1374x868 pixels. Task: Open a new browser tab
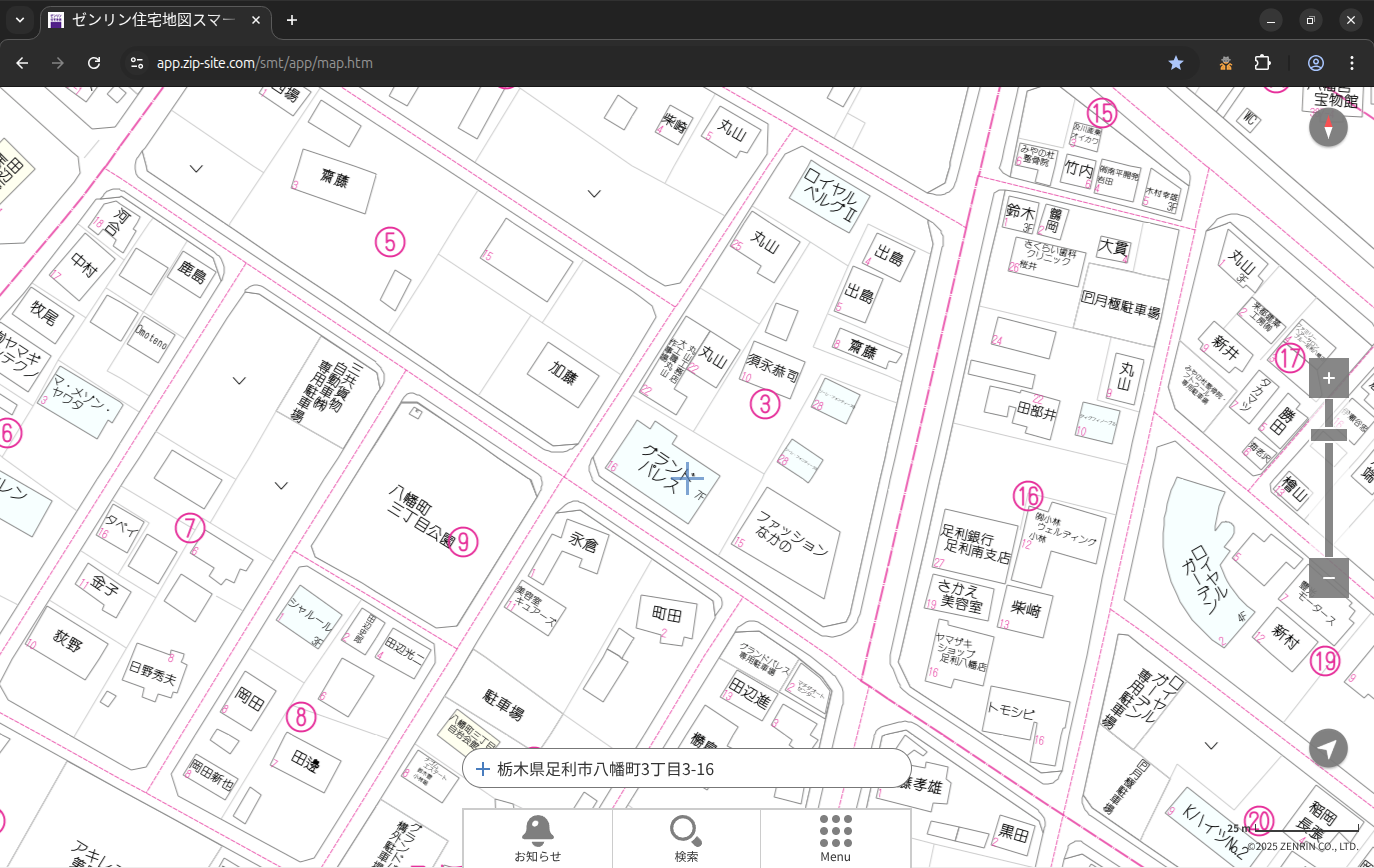292,20
